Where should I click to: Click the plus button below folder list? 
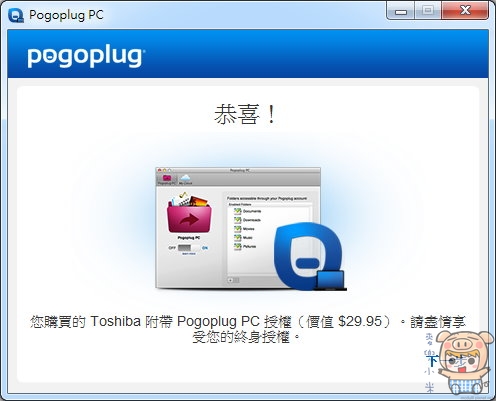coord(230,280)
